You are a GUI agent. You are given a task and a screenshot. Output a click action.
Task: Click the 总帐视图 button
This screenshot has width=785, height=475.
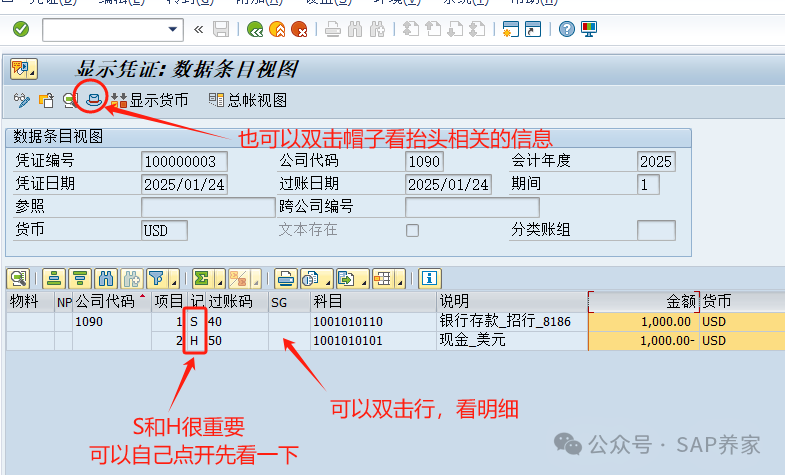coord(248,101)
